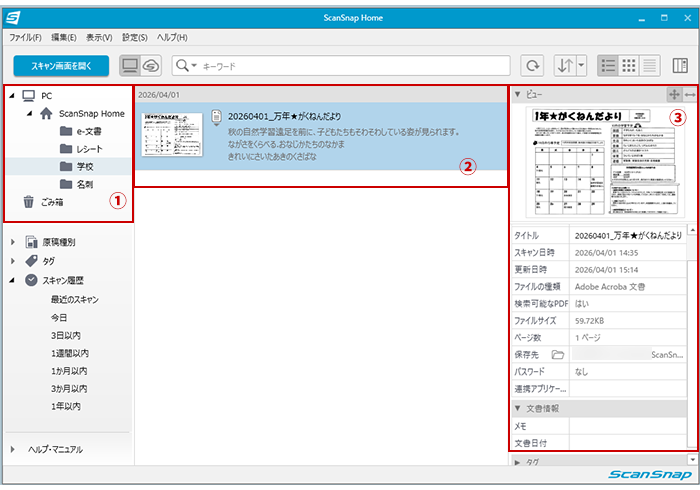Click the document preview image in ビュー panel
700x490 pixels.
coord(605,162)
